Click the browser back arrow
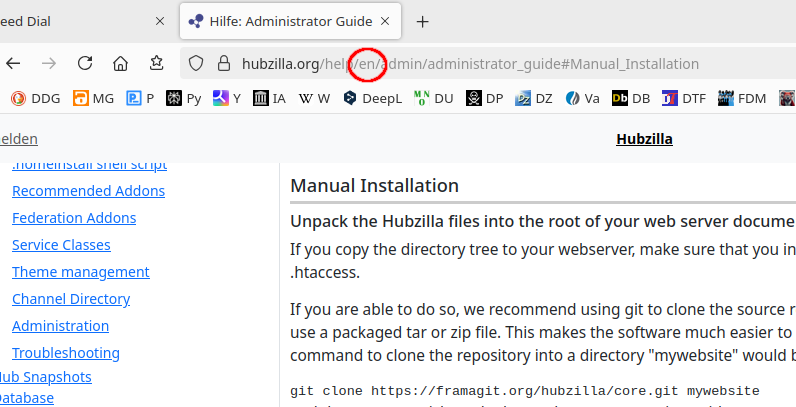 click(x=13, y=63)
